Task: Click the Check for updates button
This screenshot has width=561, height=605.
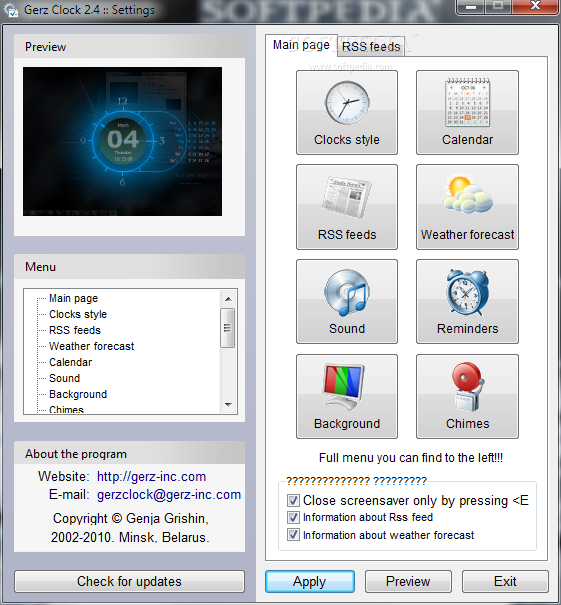Action: tap(129, 581)
